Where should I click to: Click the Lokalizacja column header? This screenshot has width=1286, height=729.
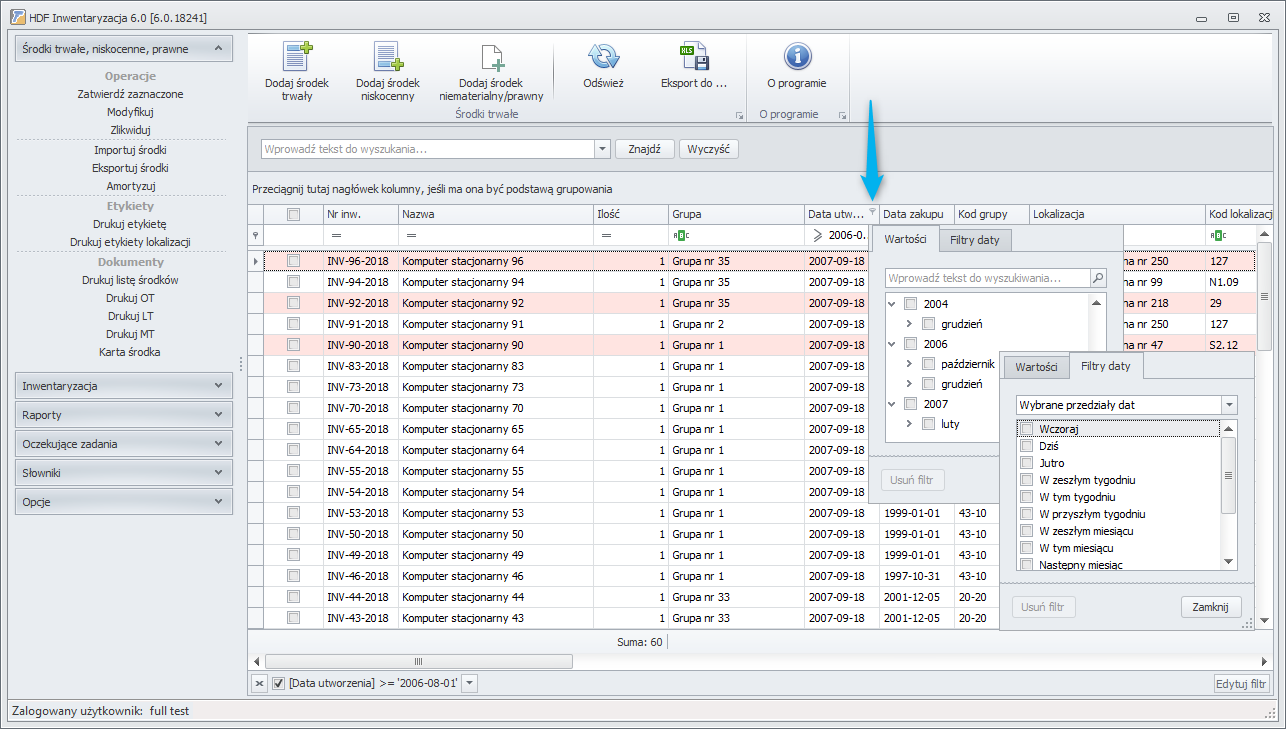coord(1116,214)
